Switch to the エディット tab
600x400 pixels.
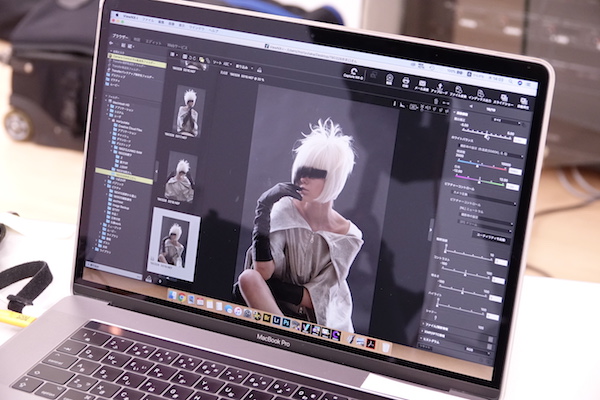coord(154,42)
